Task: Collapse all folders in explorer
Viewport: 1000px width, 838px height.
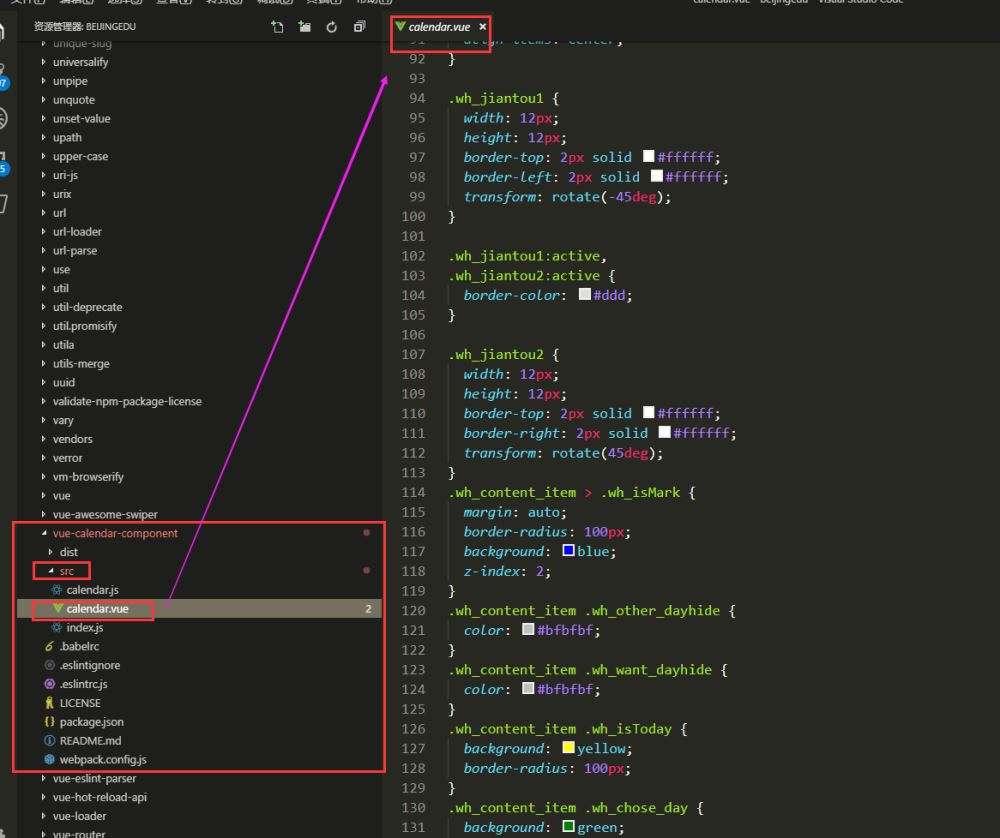Action: (359, 27)
